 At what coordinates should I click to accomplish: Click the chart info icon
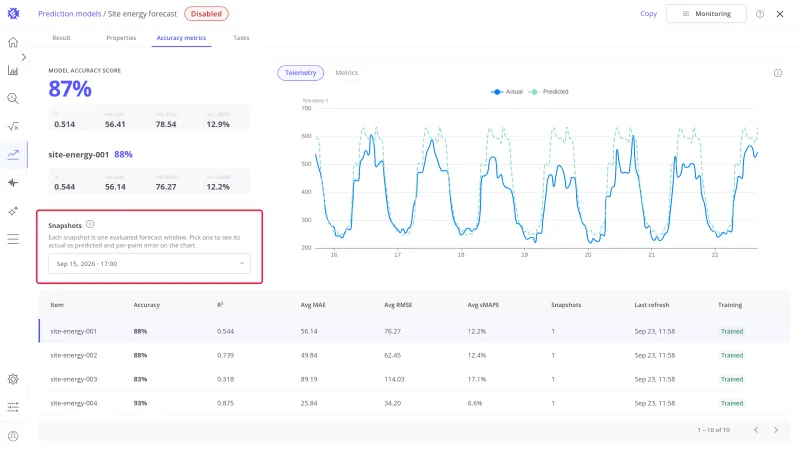pos(778,73)
